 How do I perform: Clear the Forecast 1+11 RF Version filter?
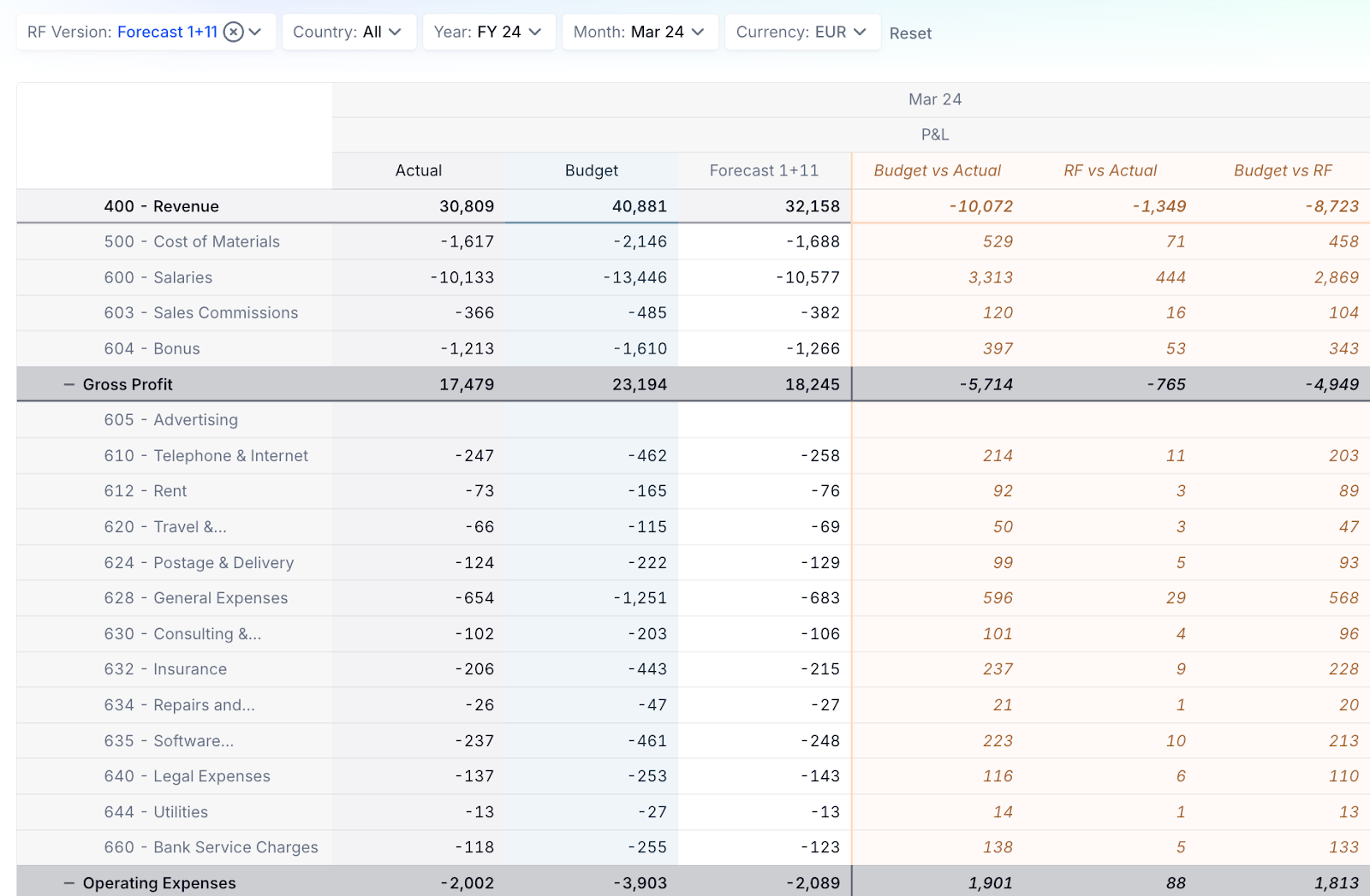[x=233, y=32]
